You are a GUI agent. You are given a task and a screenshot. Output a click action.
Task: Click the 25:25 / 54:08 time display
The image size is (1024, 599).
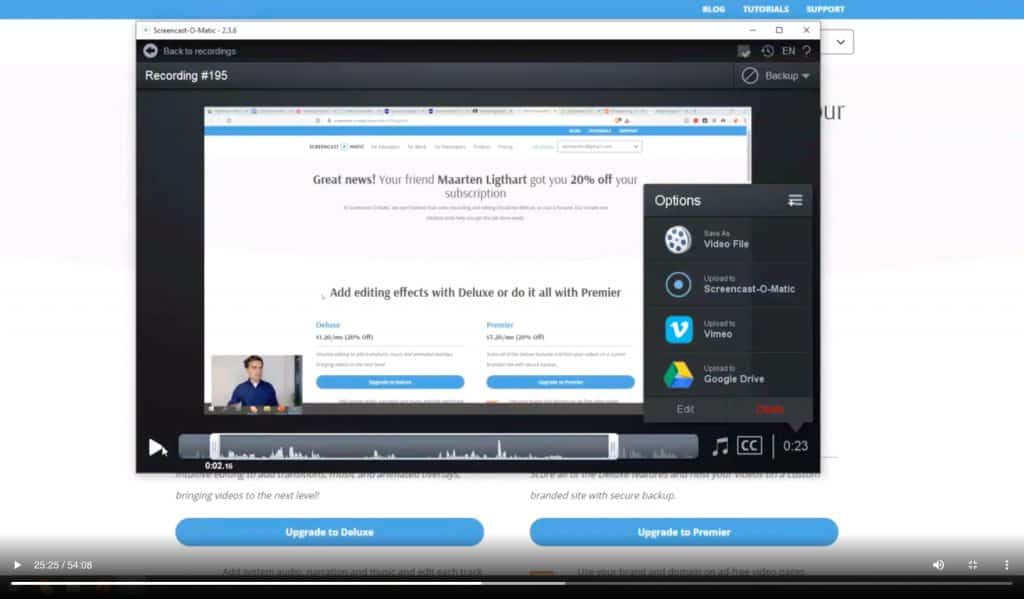pos(63,565)
